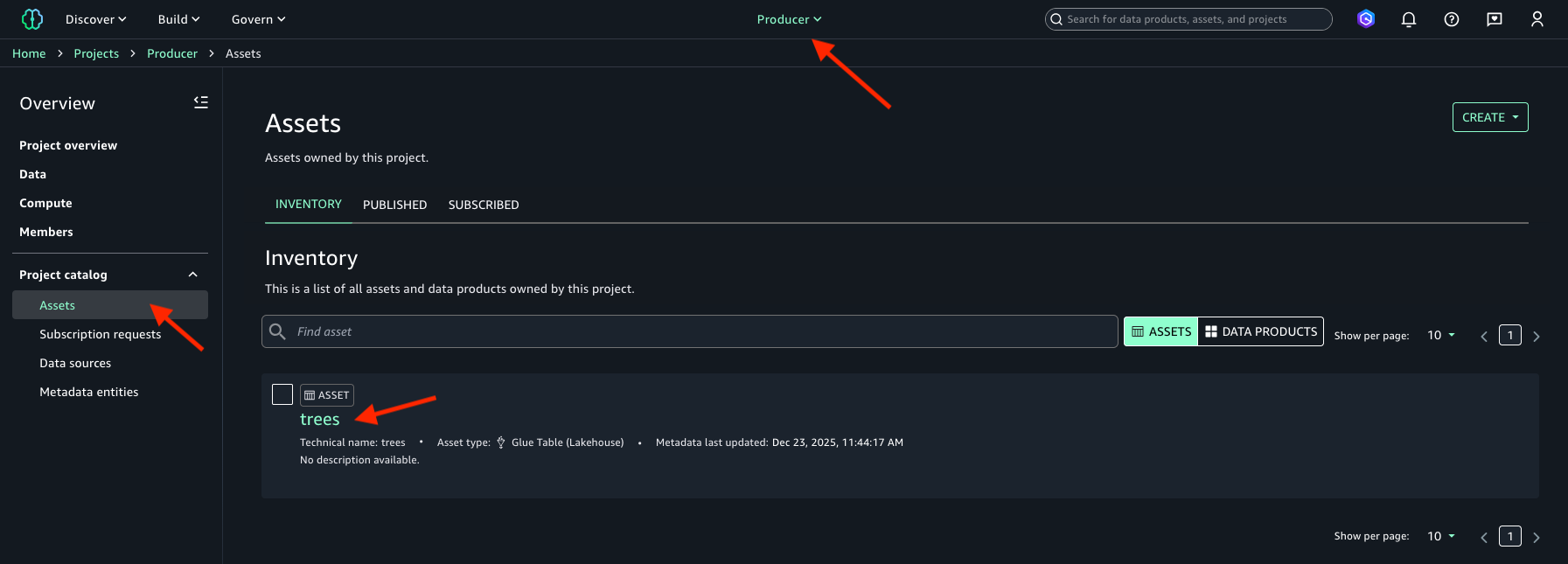
Task: Open Project overview in sidebar
Action: coord(68,145)
